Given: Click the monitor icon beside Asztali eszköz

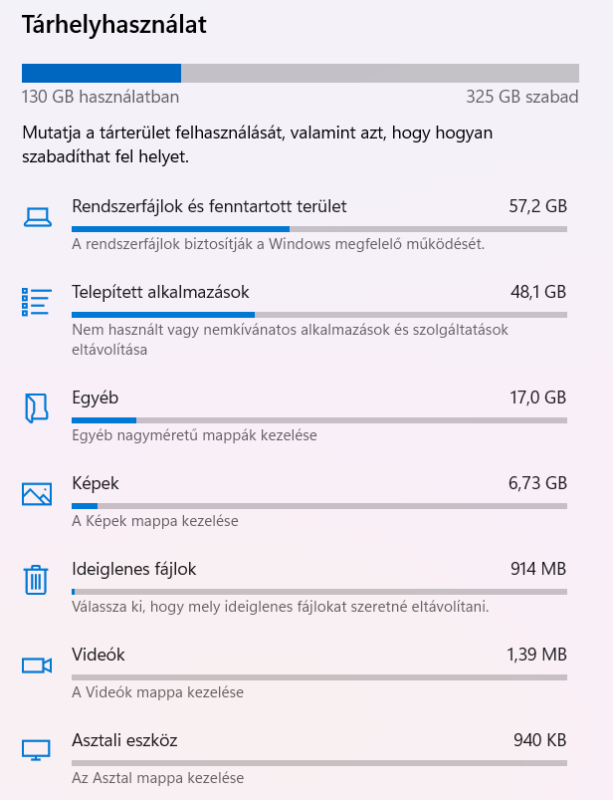Looking at the screenshot, I should 36,750.
